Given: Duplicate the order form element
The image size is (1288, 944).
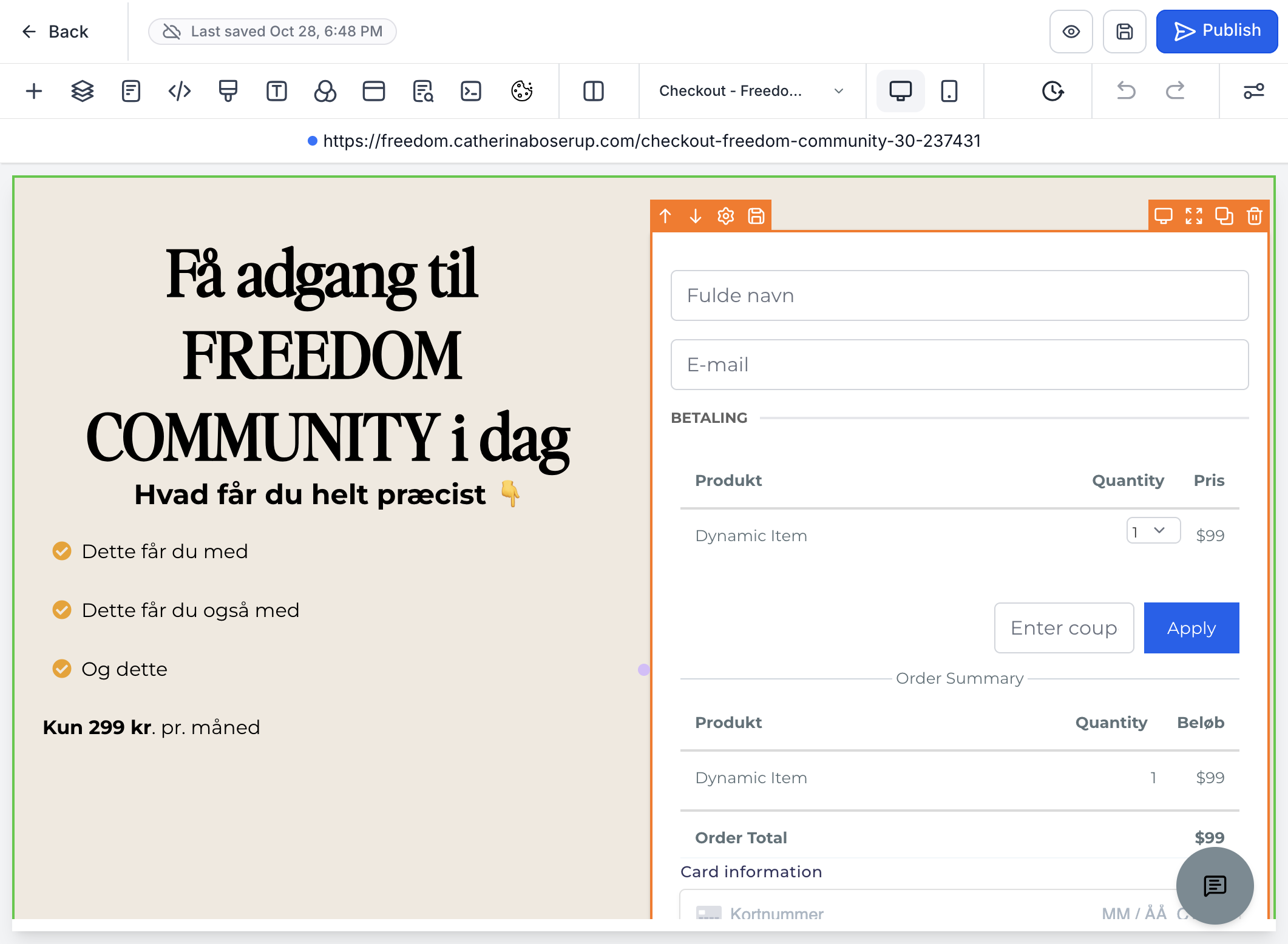Looking at the screenshot, I should (x=1224, y=216).
